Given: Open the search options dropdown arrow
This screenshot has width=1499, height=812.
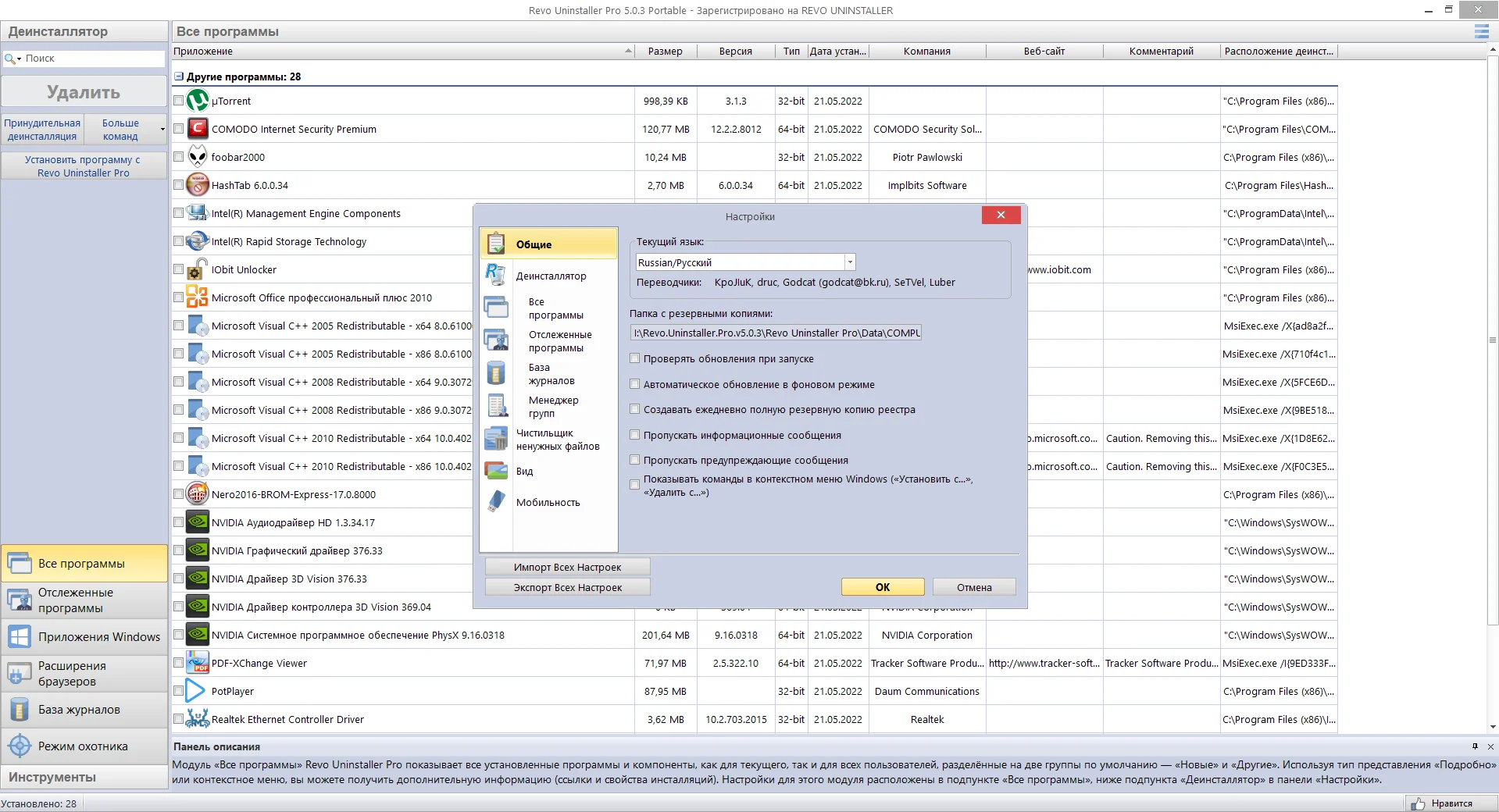Looking at the screenshot, I should (x=19, y=59).
